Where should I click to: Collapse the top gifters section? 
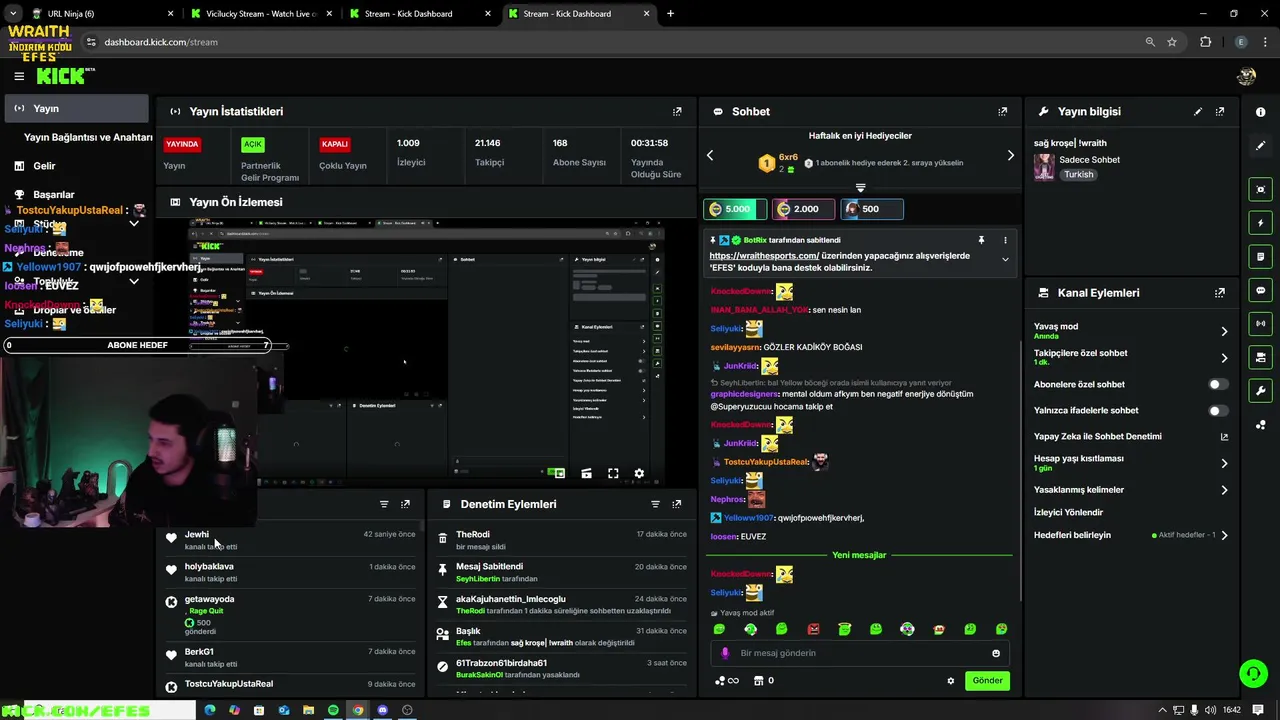[860, 188]
